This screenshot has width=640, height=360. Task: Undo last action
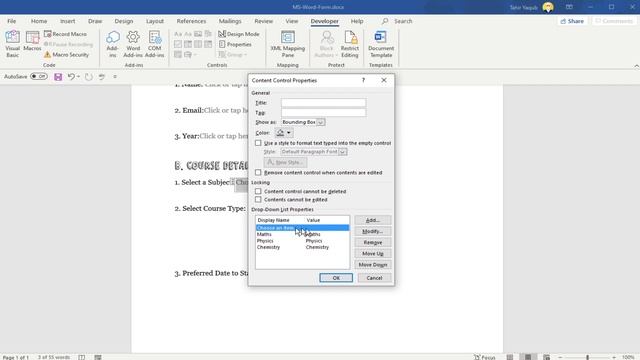pyautogui.click(x=71, y=77)
